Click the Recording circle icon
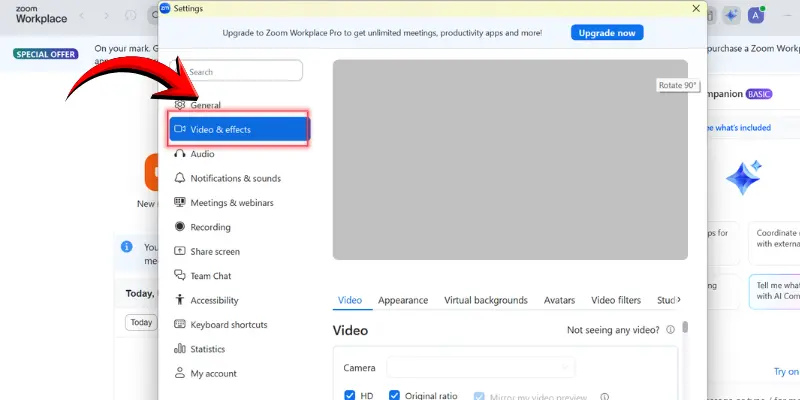This screenshot has height=400, width=800. (180, 227)
